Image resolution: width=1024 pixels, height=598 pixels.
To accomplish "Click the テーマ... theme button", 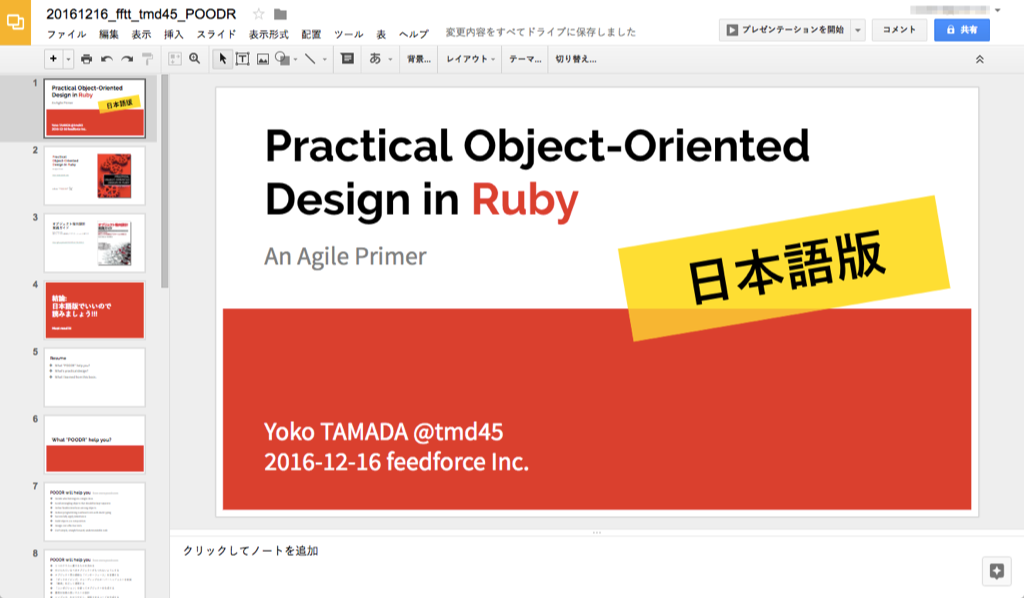I will click(525, 59).
